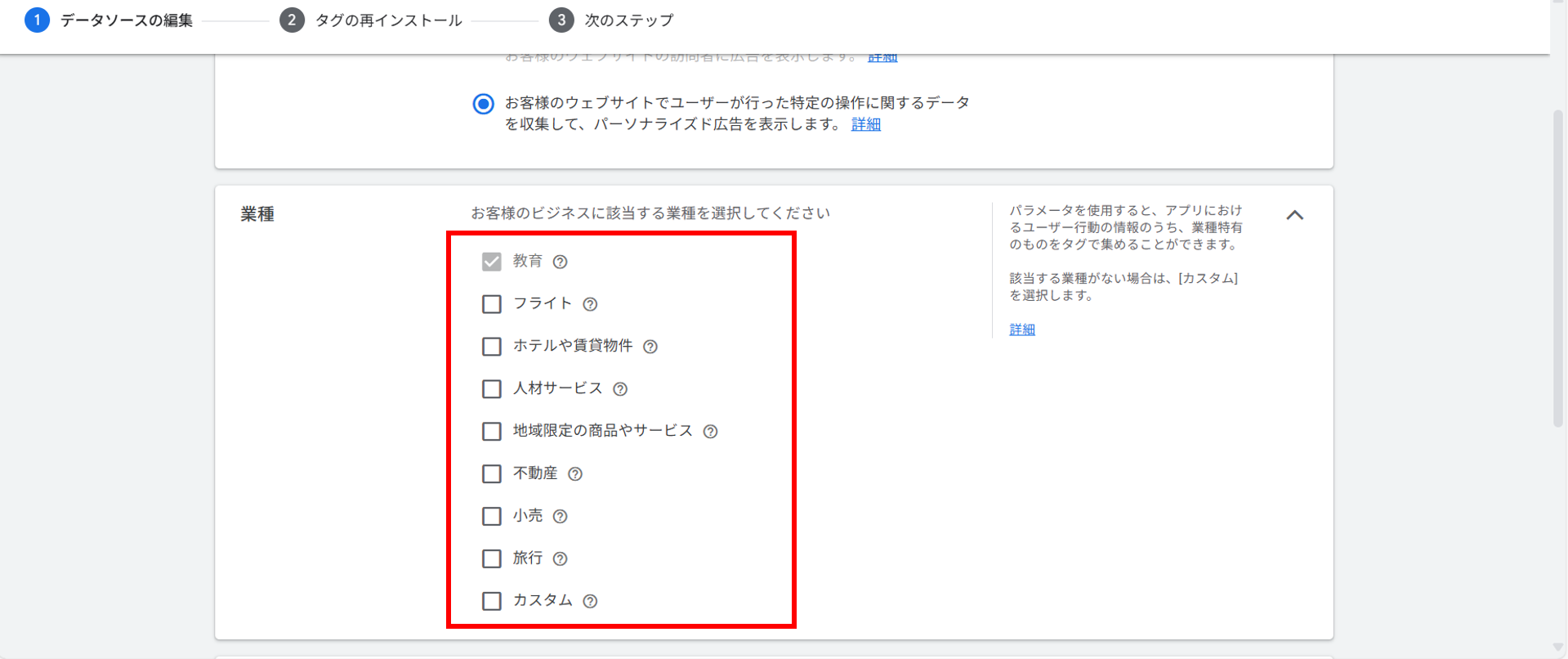Open help icon next to カスタム
This screenshot has height=659, width=1568.
(590, 602)
